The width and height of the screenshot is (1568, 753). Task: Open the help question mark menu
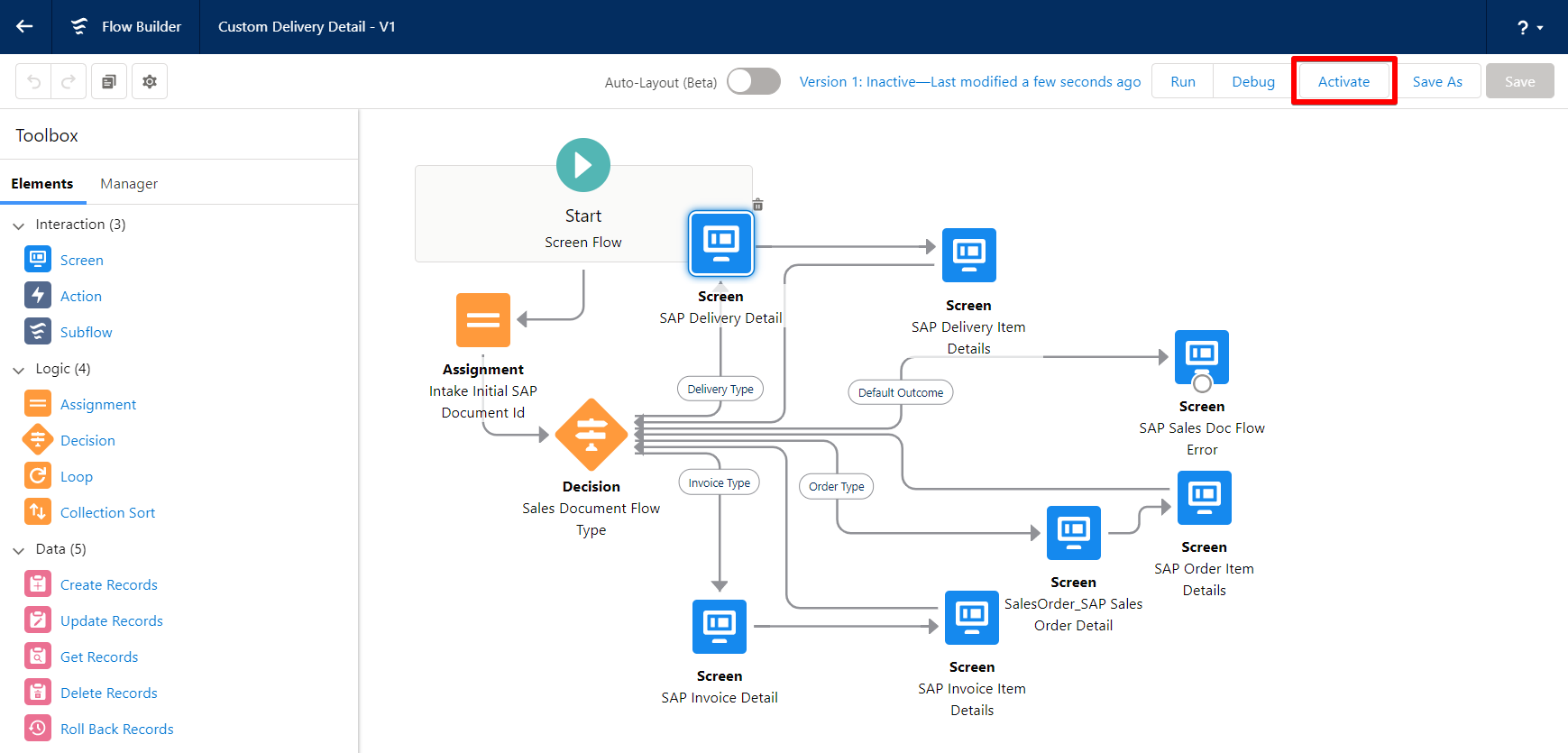pos(1529,28)
